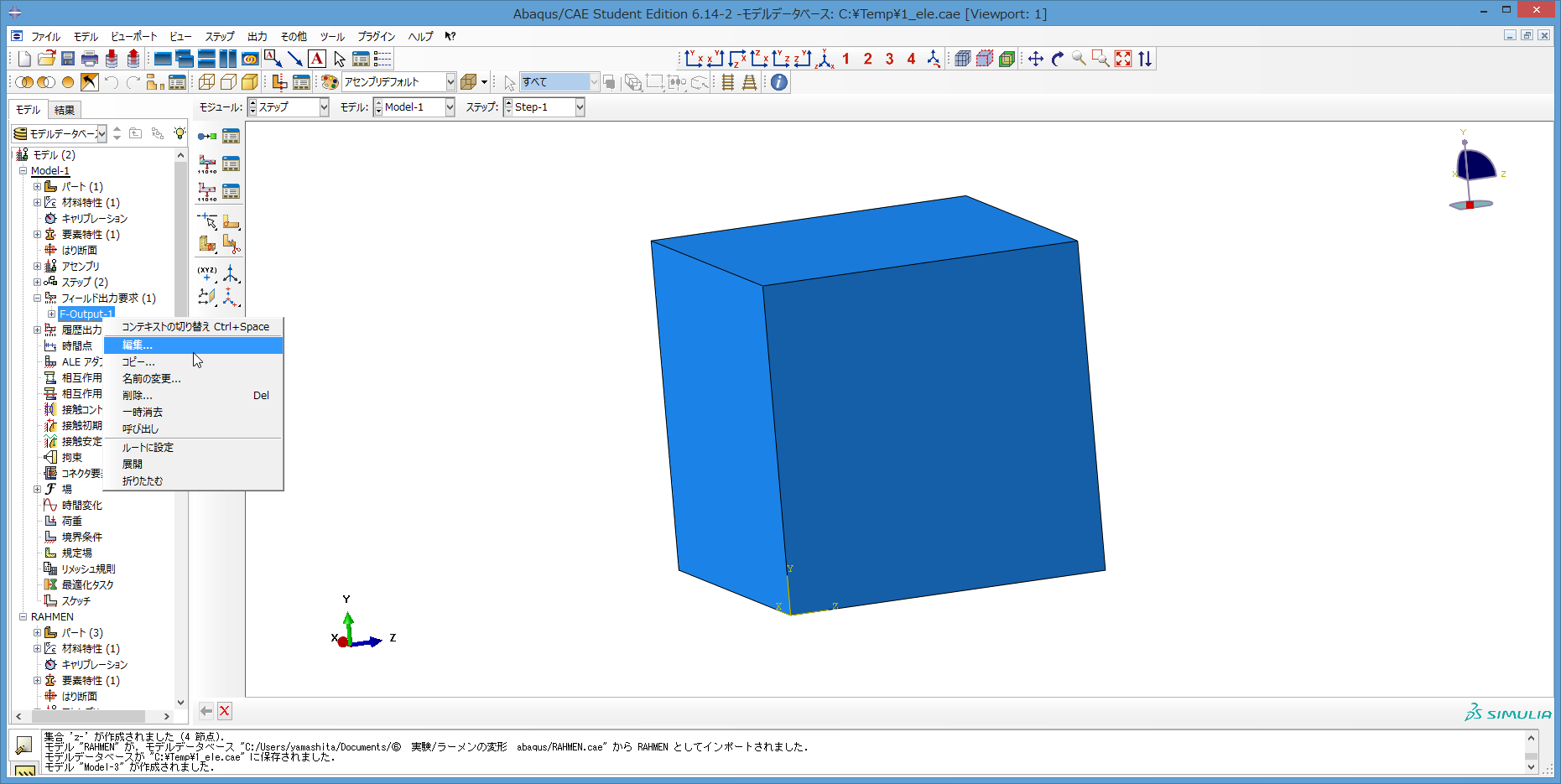Click the Create Datum Axis tool
The image size is (1561, 784).
click(231, 273)
